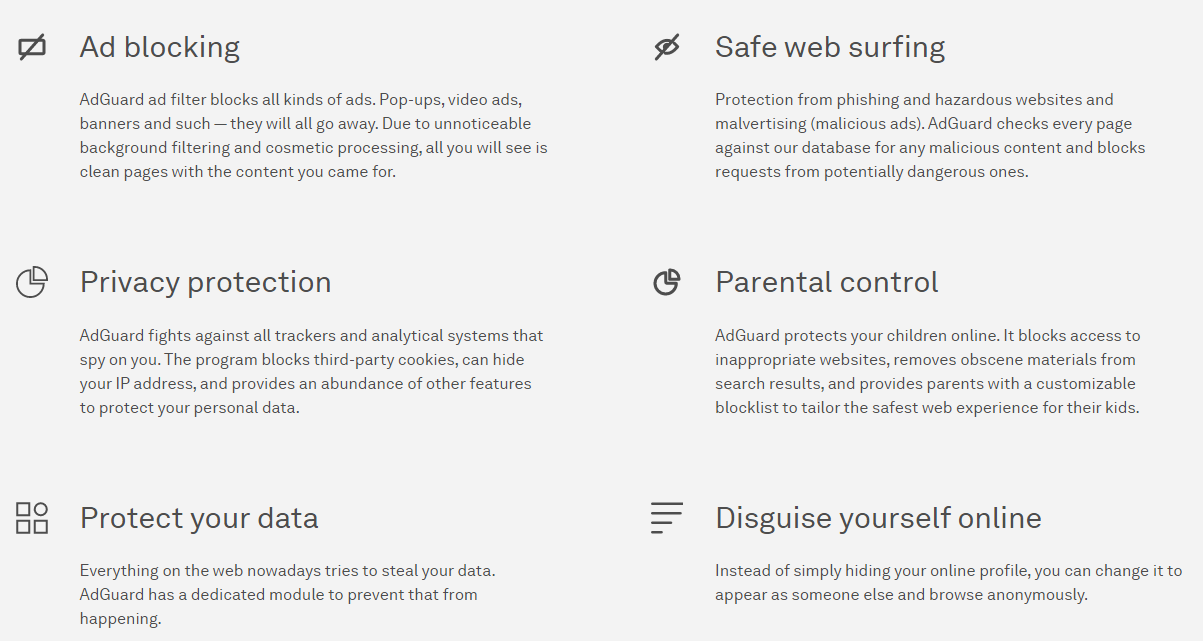Click the paragraph about protecting children online
Viewport: 1203px width, 641px height.
(928, 372)
